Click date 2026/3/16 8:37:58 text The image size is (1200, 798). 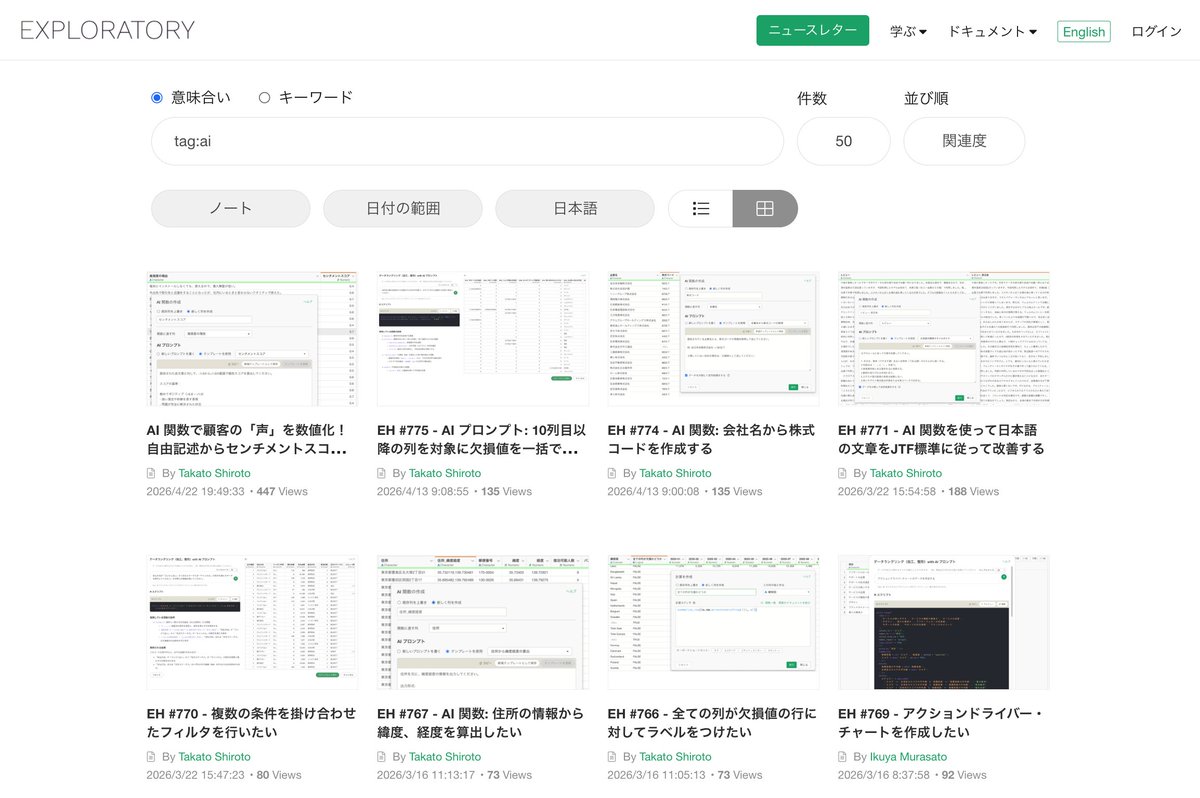click(884, 774)
